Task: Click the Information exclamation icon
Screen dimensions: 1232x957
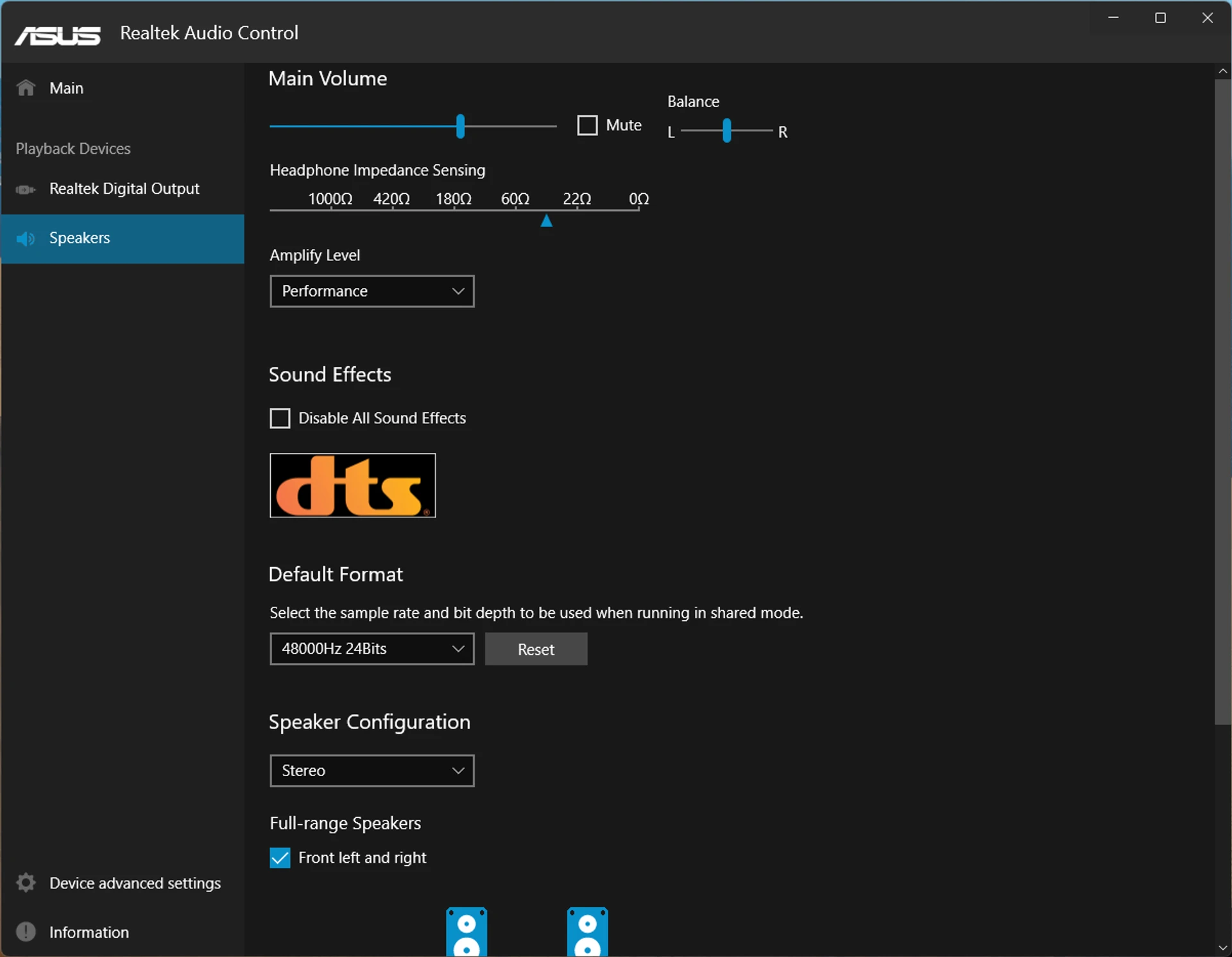Action: click(26, 932)
